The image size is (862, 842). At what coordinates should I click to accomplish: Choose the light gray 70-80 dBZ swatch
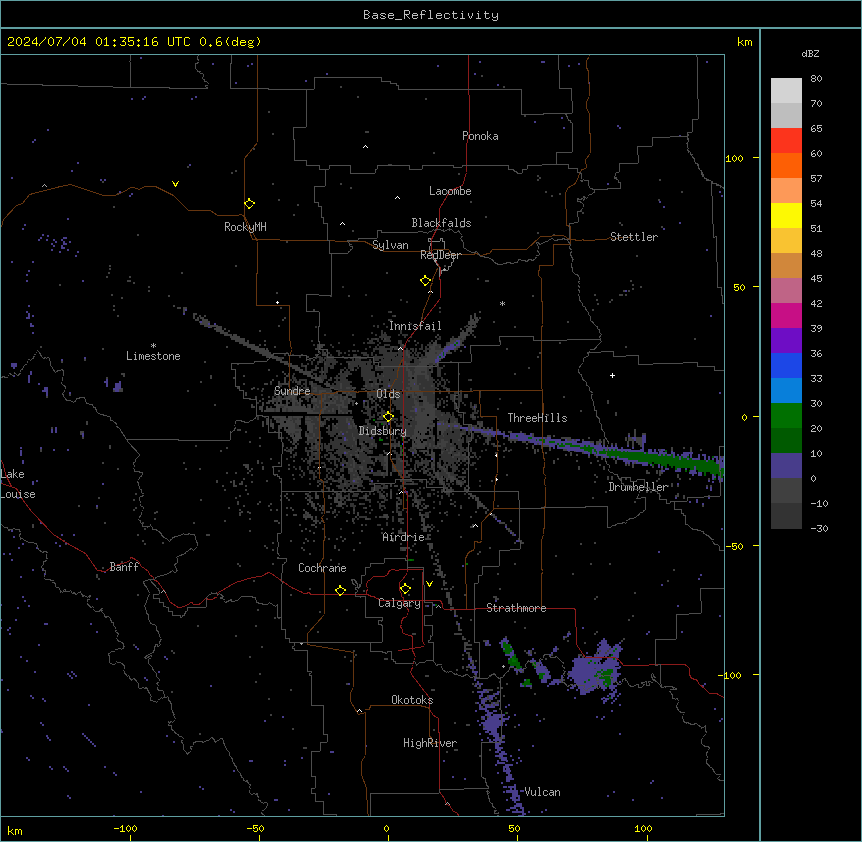786,91
